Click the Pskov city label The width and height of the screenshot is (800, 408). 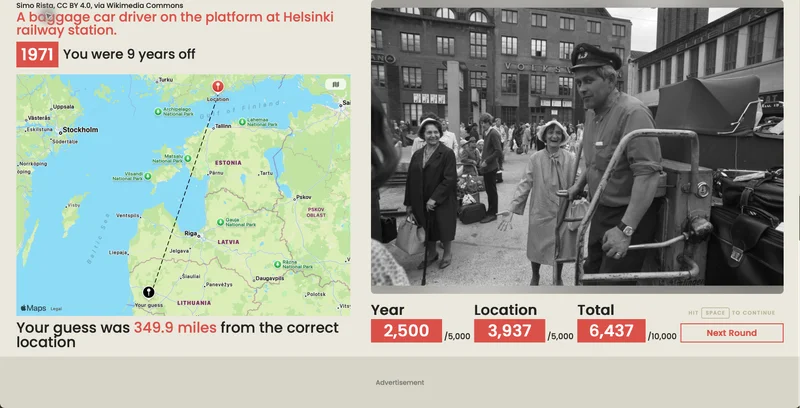(x=304, y=197)
